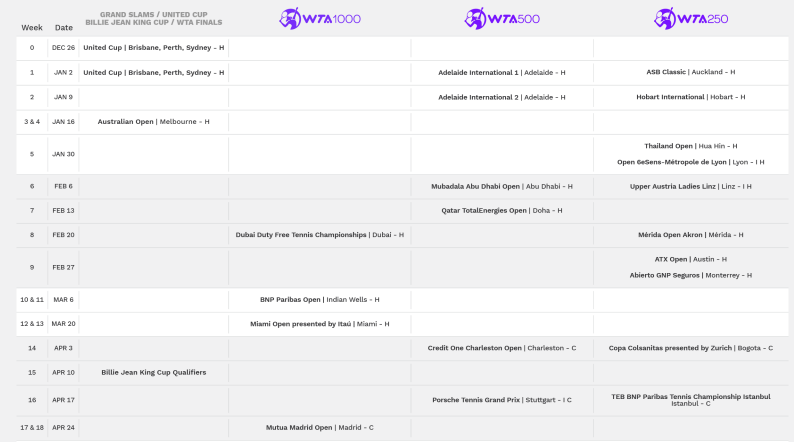Click the FEB 27 date cell
Screen dimensions: 794x442
click(63, 267)
